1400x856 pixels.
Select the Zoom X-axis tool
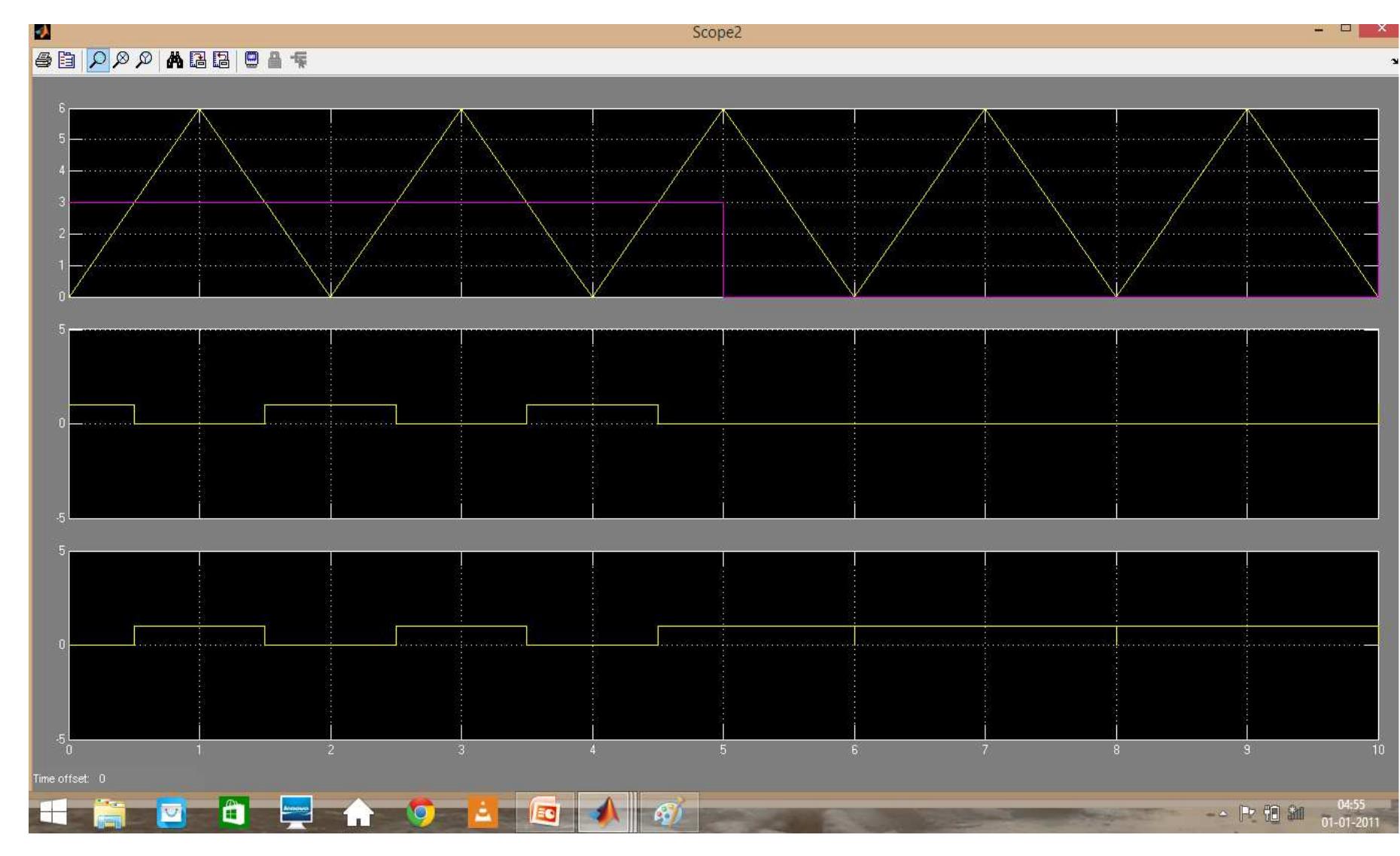coord(120,61)
